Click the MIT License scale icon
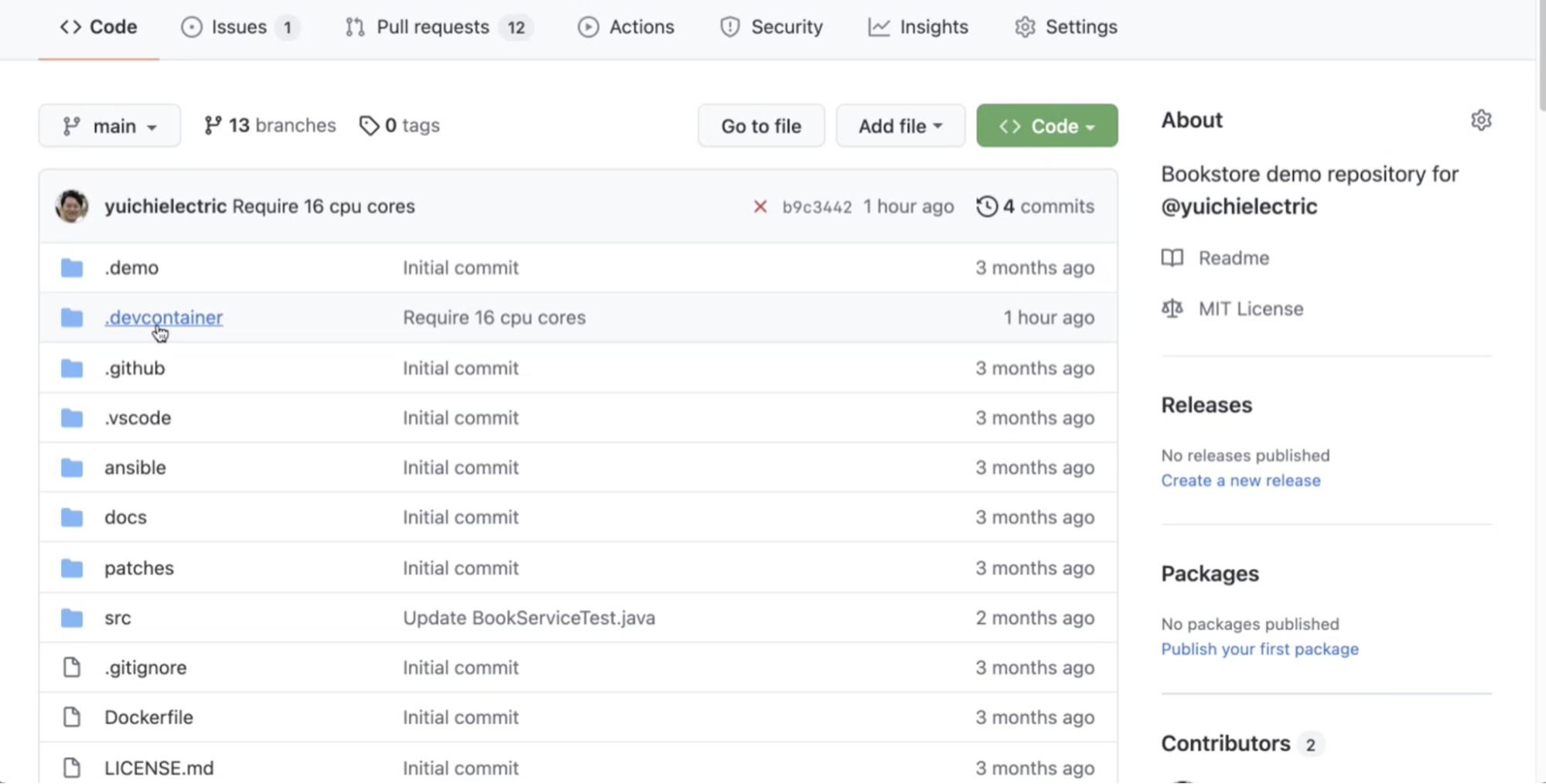The height and width of the screenshot is (784, 1546). coord(1172,308)
